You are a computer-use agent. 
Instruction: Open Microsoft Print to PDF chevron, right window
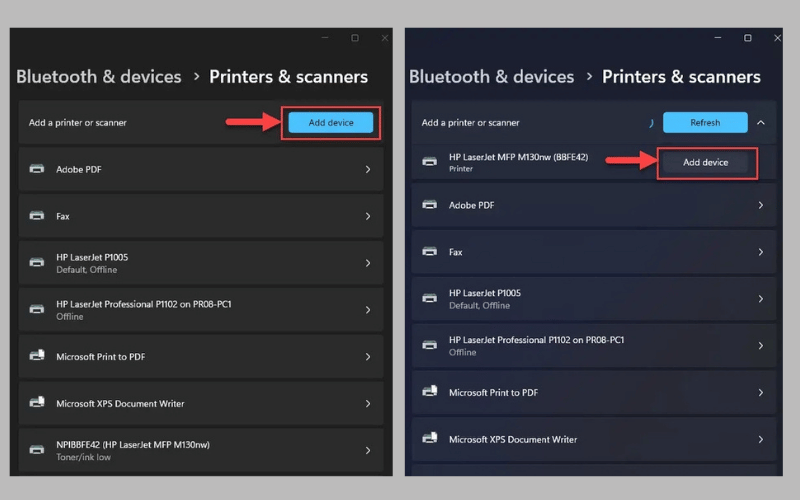[761, 392]
